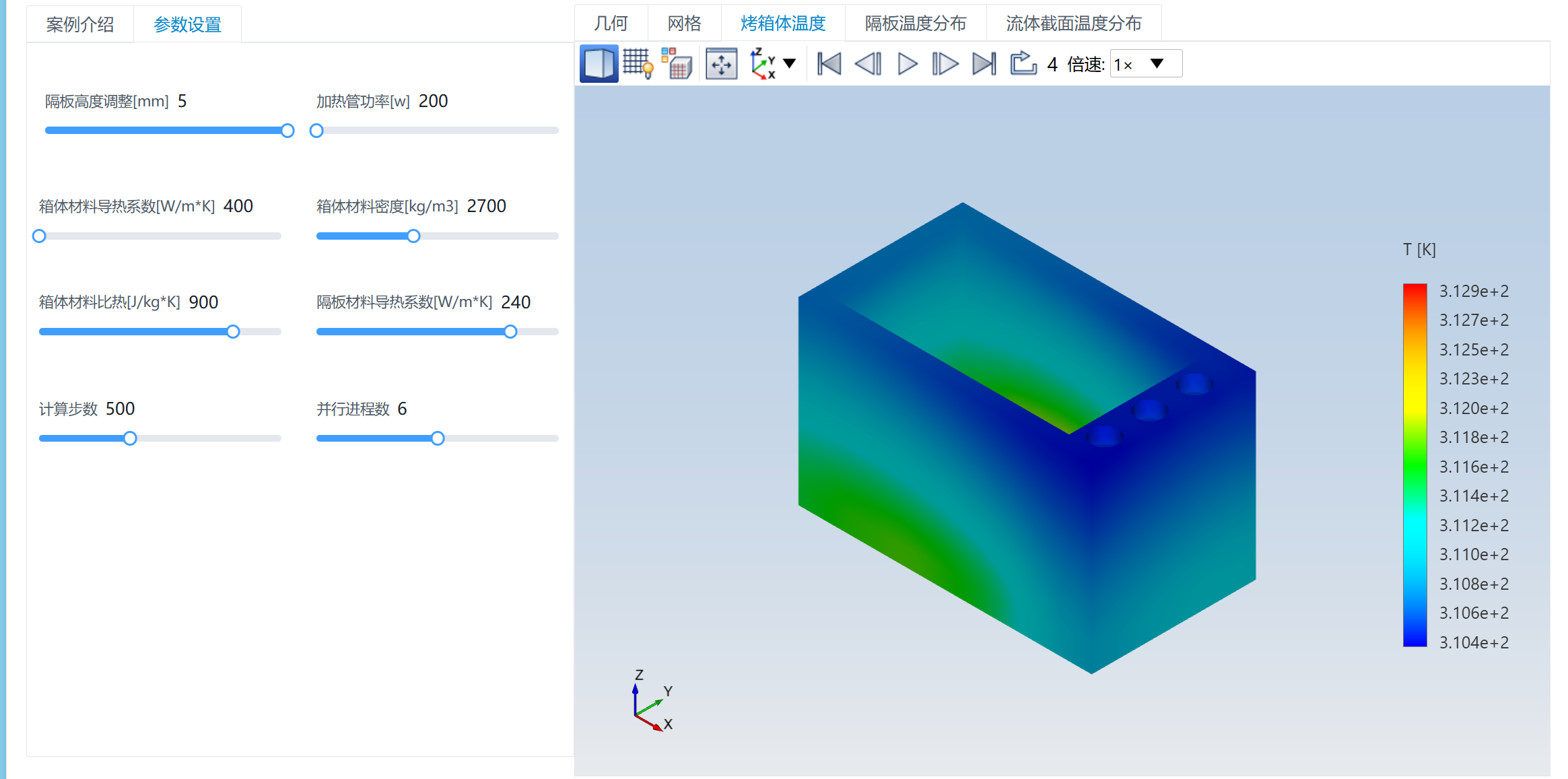Open the 网格 tab

pyautogui.click(x=684, y=24)
